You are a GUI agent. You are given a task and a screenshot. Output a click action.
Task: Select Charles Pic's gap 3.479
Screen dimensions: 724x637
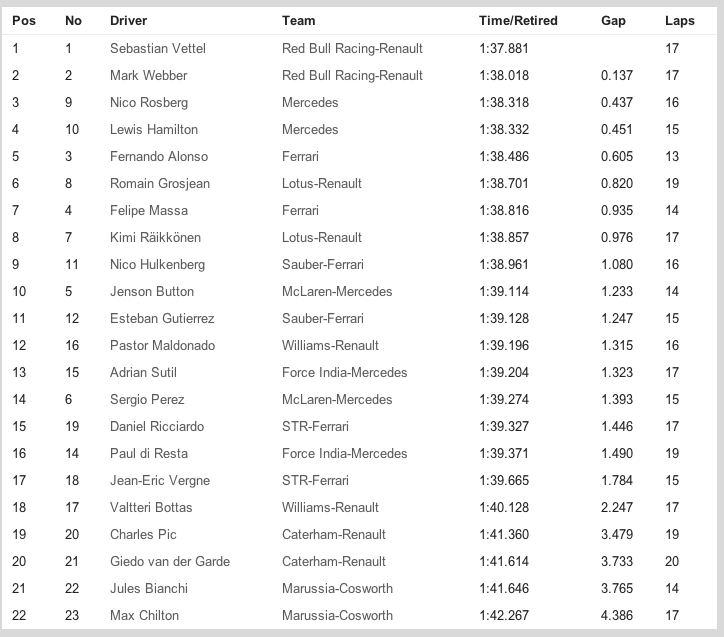tap(616, 534)
